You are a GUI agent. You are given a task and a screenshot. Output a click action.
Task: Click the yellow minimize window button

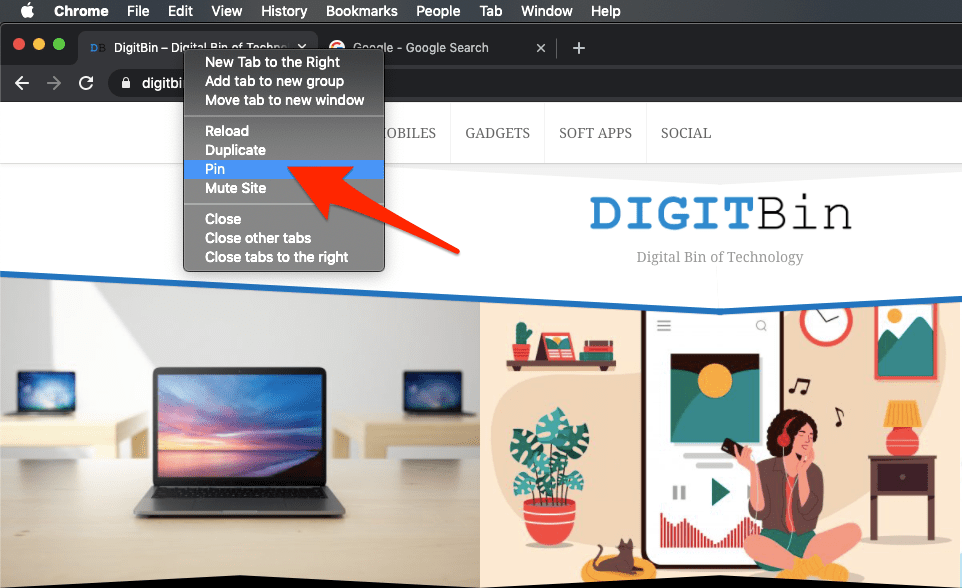[39, 44]
